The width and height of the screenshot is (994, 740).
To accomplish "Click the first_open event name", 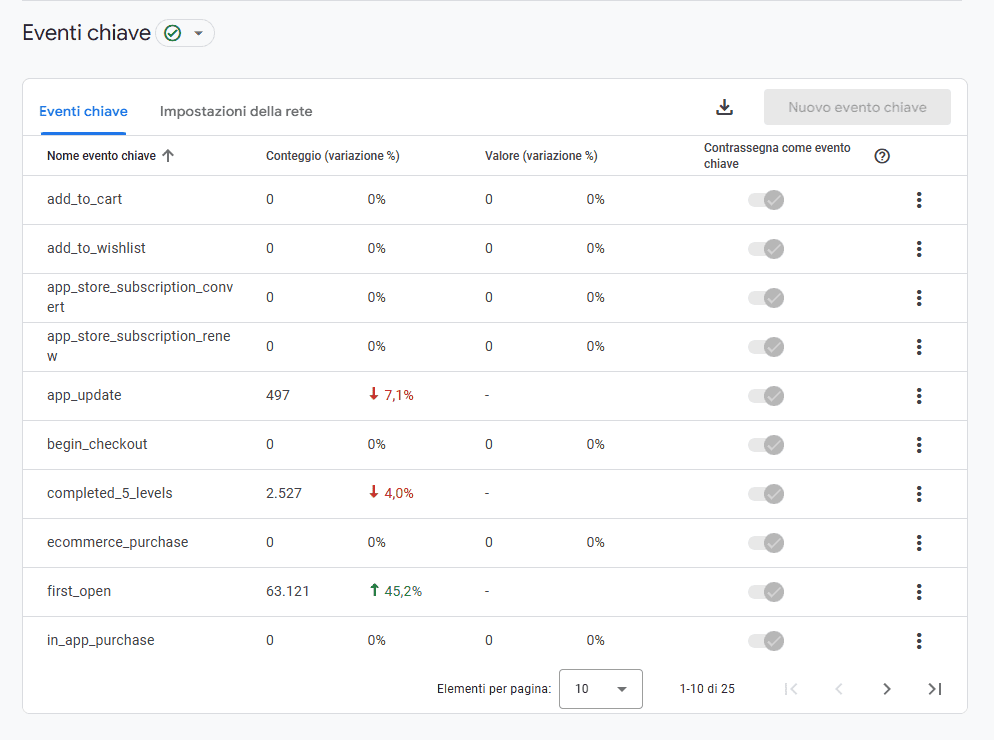I will (79, 591).
